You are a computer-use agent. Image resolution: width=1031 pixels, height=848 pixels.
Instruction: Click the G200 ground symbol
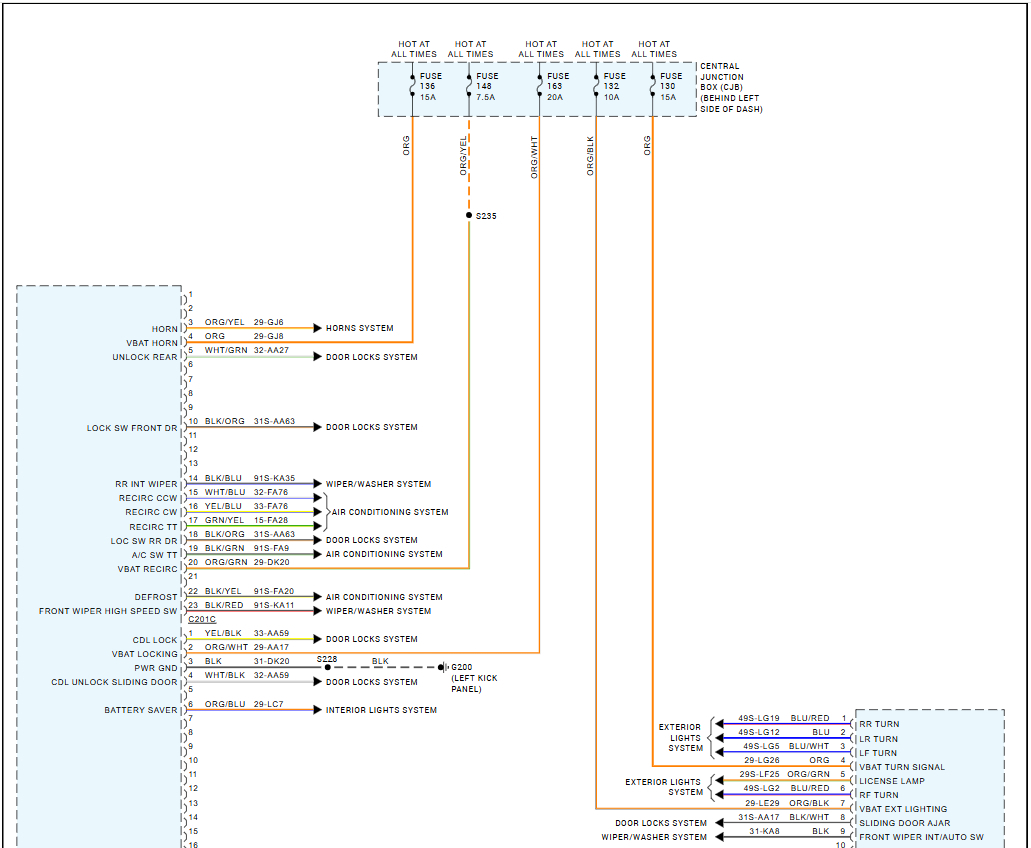[443, 667]
